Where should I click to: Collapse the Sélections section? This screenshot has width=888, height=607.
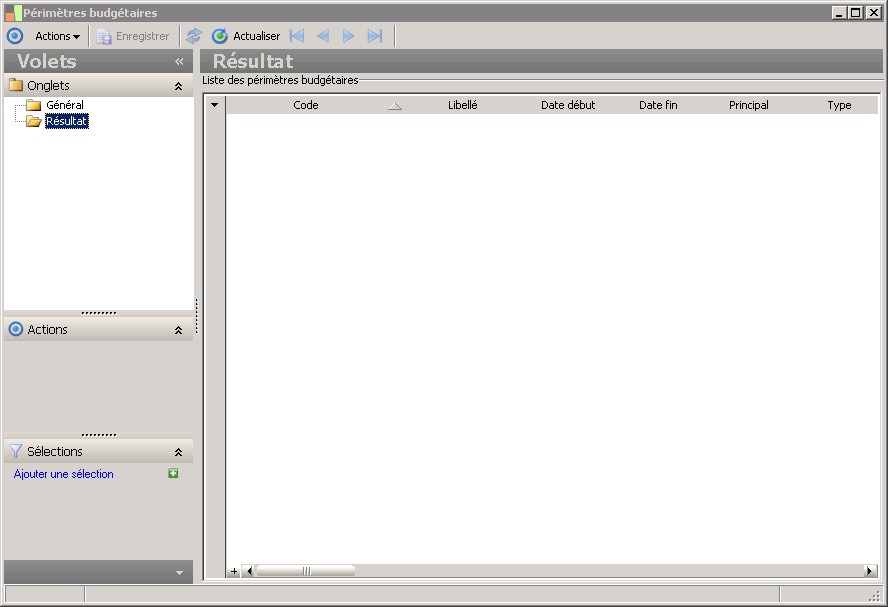[x=178, y=452]
